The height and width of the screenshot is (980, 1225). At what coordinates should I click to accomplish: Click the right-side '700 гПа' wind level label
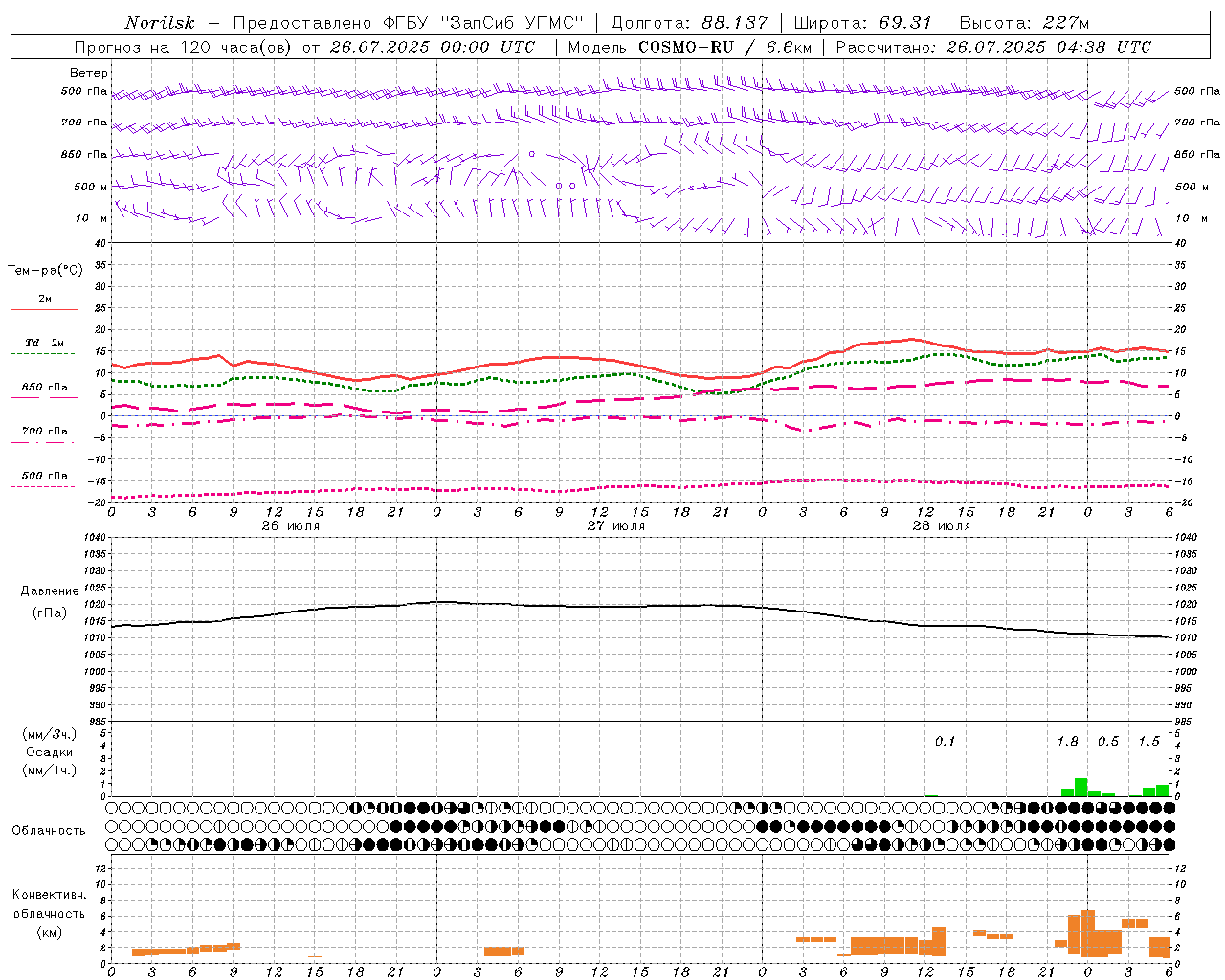coord(1197,122)
